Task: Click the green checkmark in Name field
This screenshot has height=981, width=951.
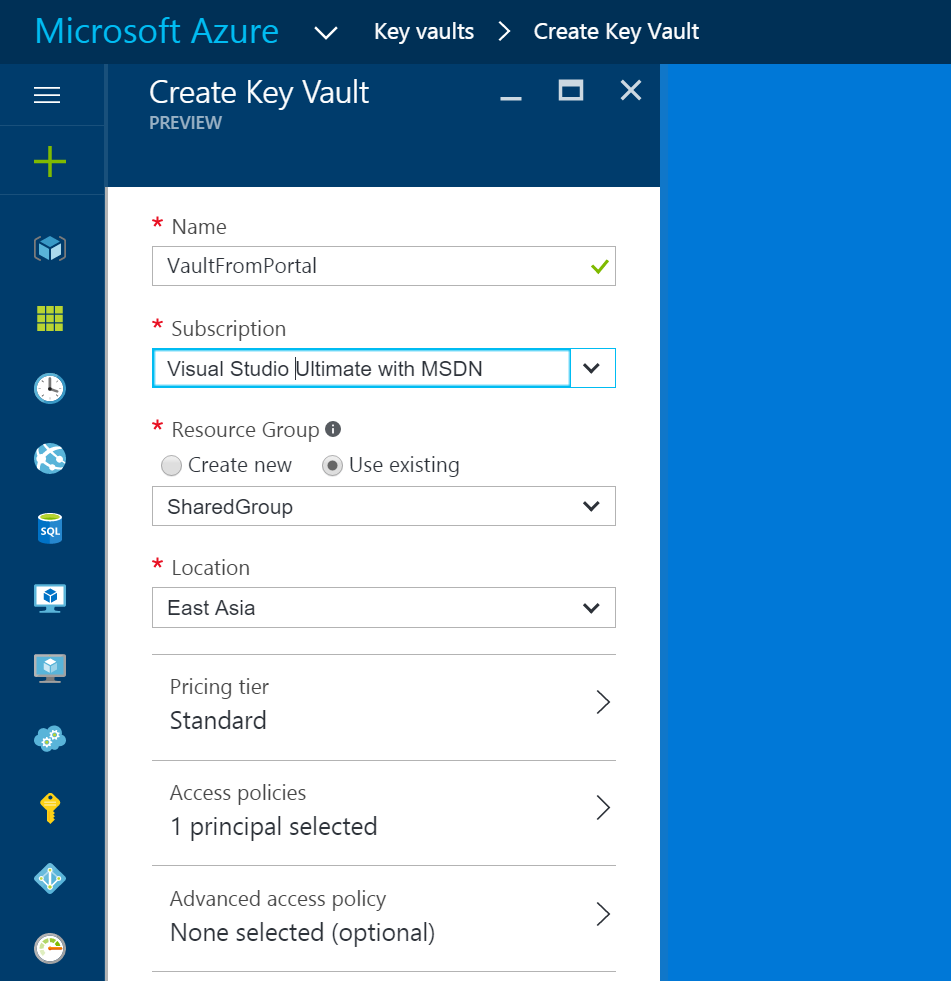Action: click(x=599, y=267)
